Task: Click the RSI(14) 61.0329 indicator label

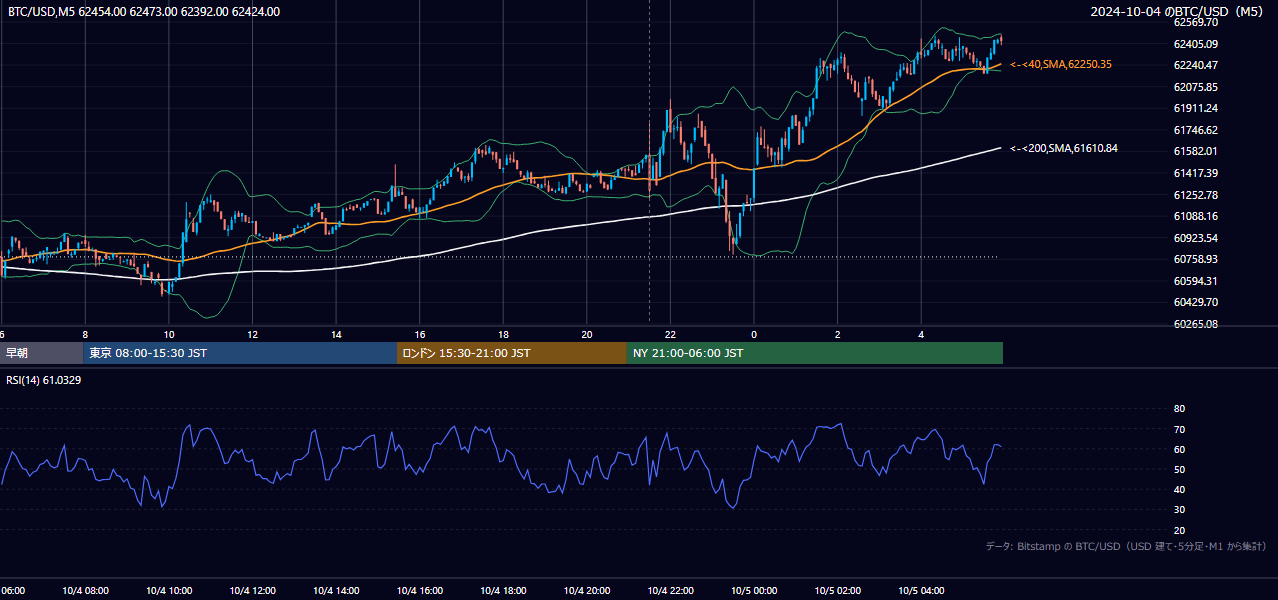Action: point(44,380)
